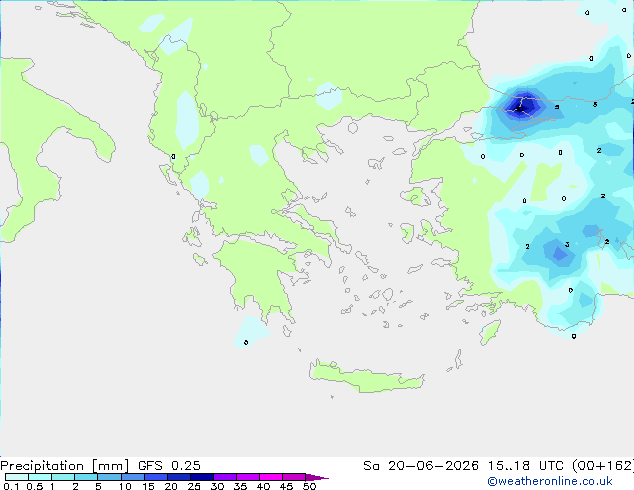This screenshot has width=634, height=490.
Task: Select the 2–5 mm legend color swatch
Action: click(86, 477)
